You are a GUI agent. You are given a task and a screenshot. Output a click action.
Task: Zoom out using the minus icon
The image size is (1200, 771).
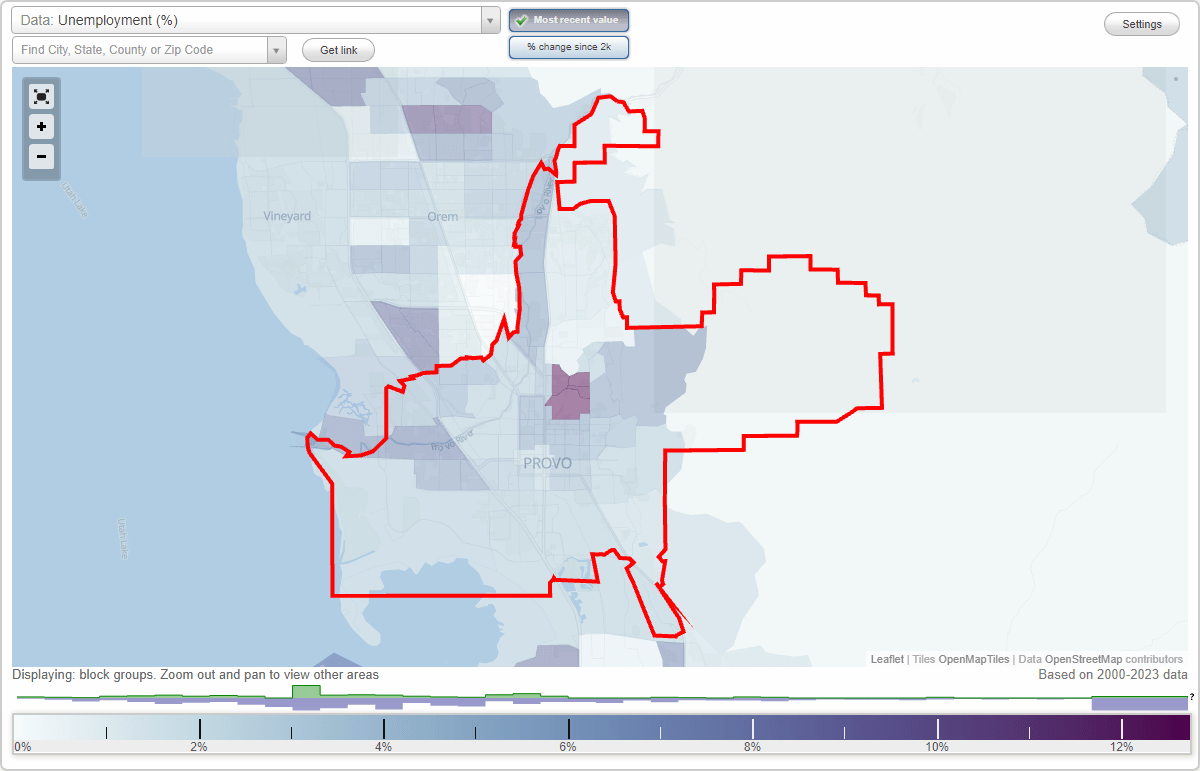coord(41,157)
